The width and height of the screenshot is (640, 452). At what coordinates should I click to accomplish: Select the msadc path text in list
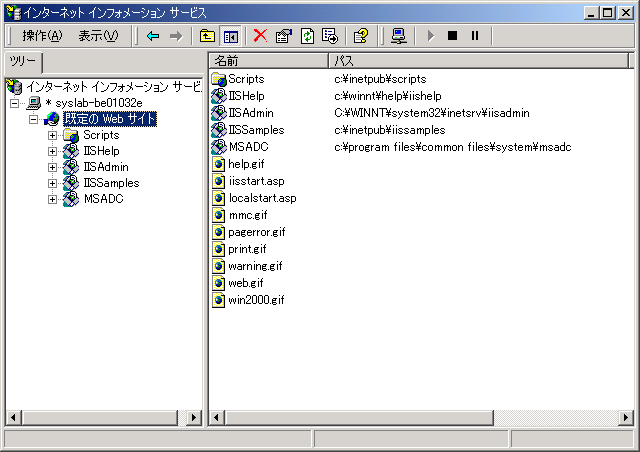pyautogui.click(x=453, y=147)
